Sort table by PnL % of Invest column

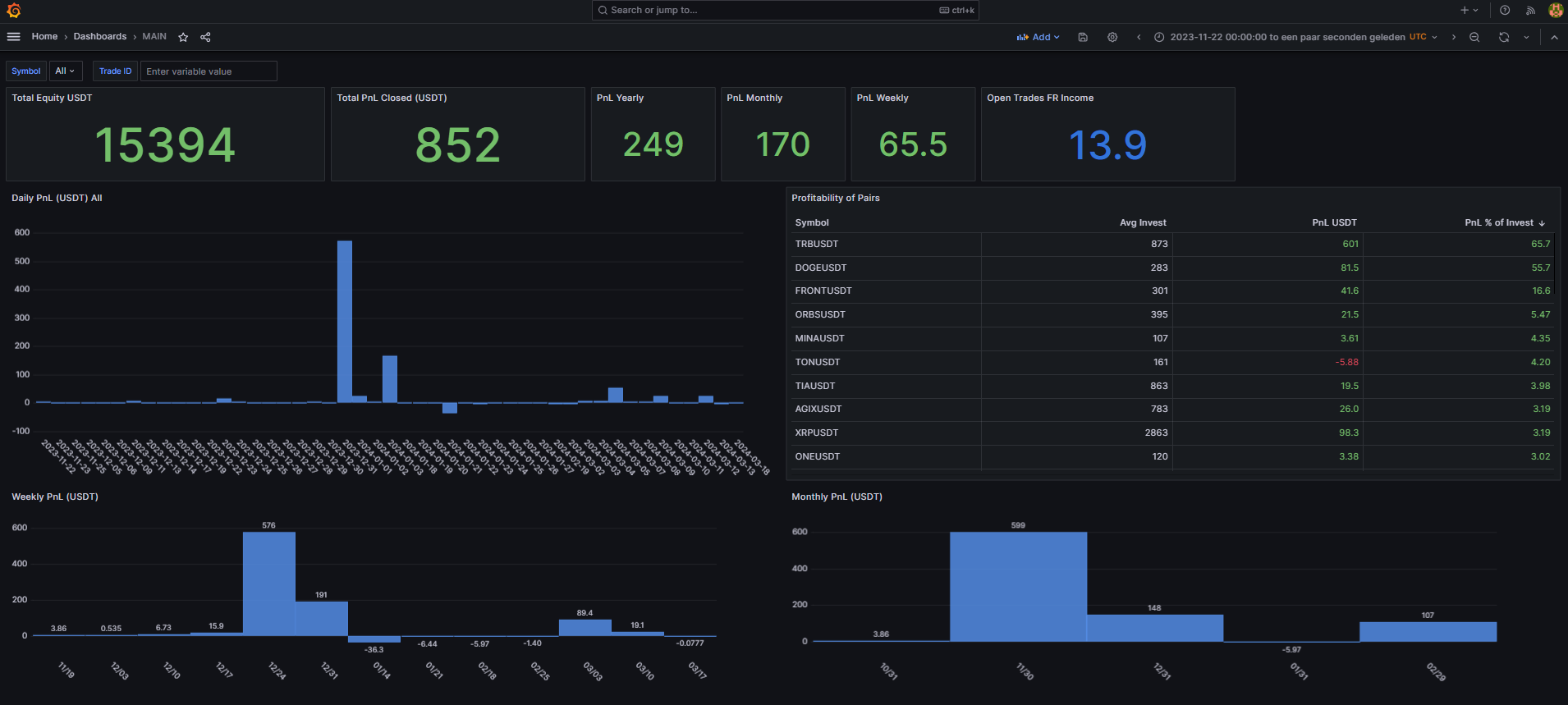1498,222
